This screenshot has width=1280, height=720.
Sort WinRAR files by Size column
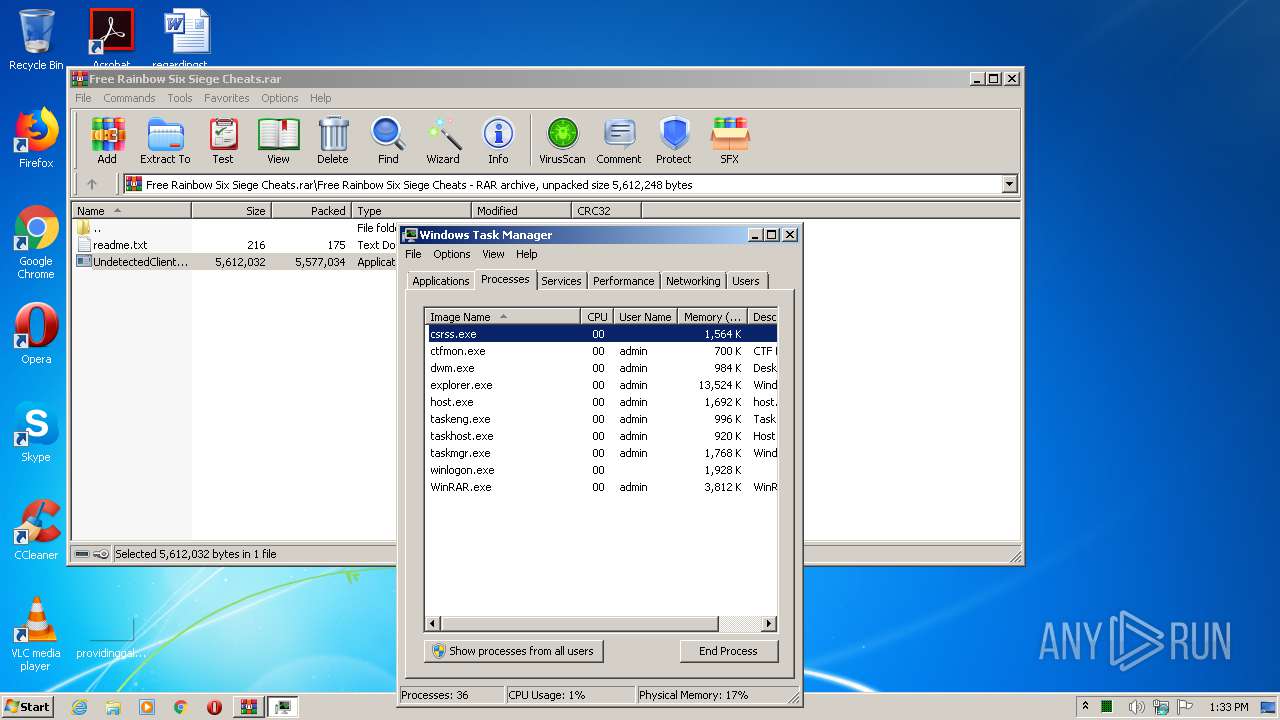click(x=231, y=211)
